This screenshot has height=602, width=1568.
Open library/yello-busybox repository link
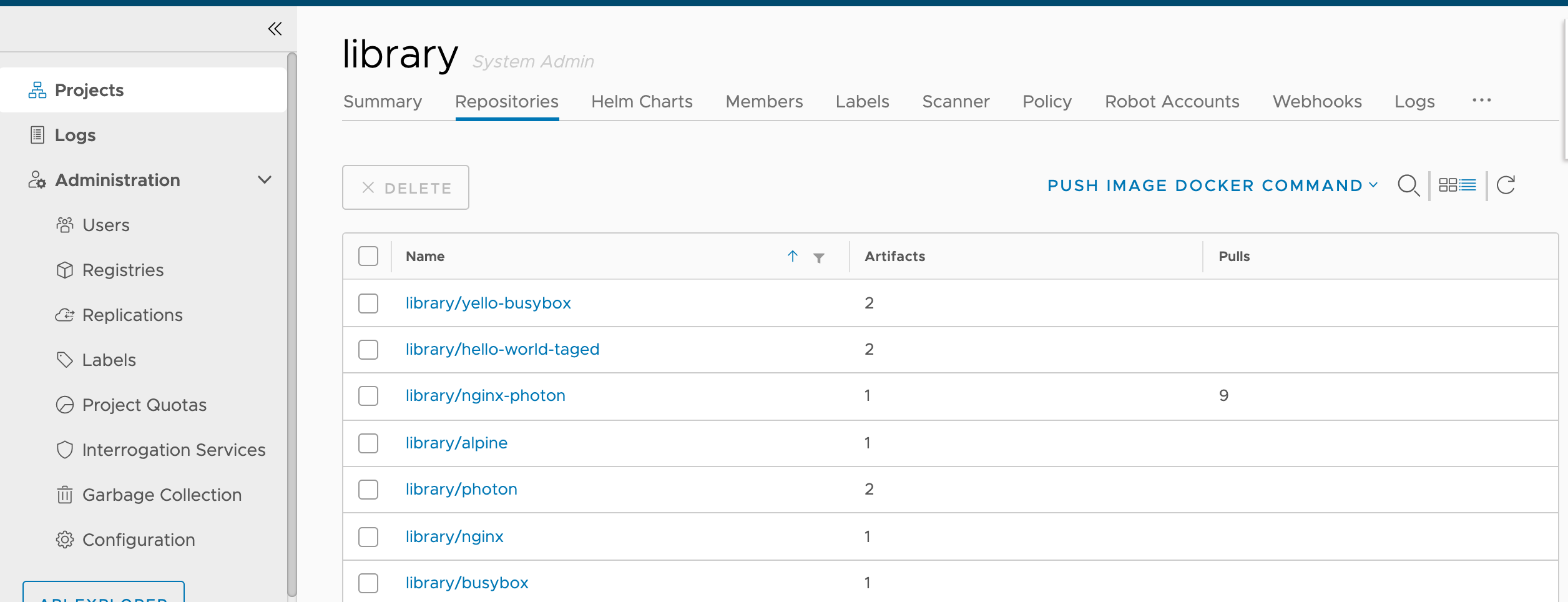pos(488,303)
